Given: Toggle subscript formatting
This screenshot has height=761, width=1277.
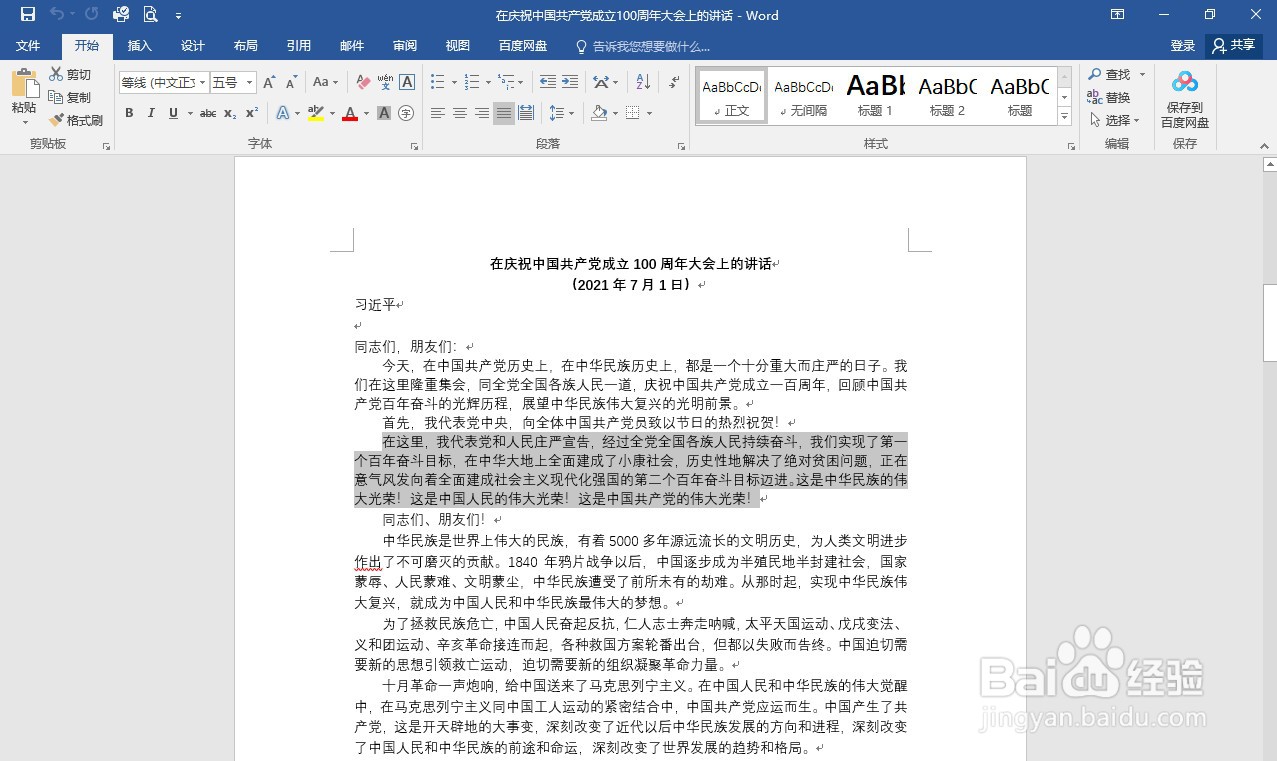Looking at the screenshot, I should coord(230,113).
